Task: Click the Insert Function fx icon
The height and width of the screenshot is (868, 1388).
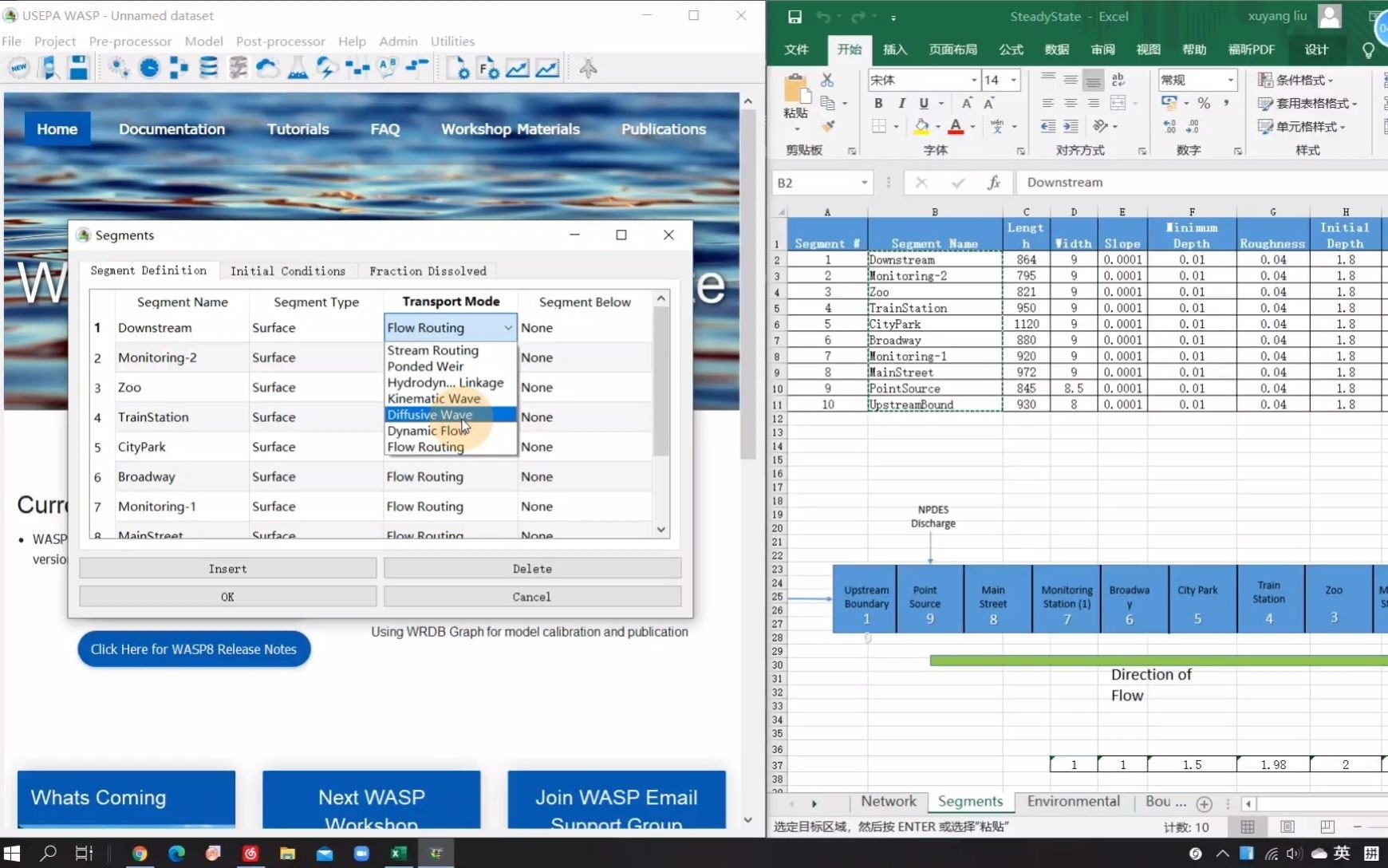Action: [x=994, y=183]
